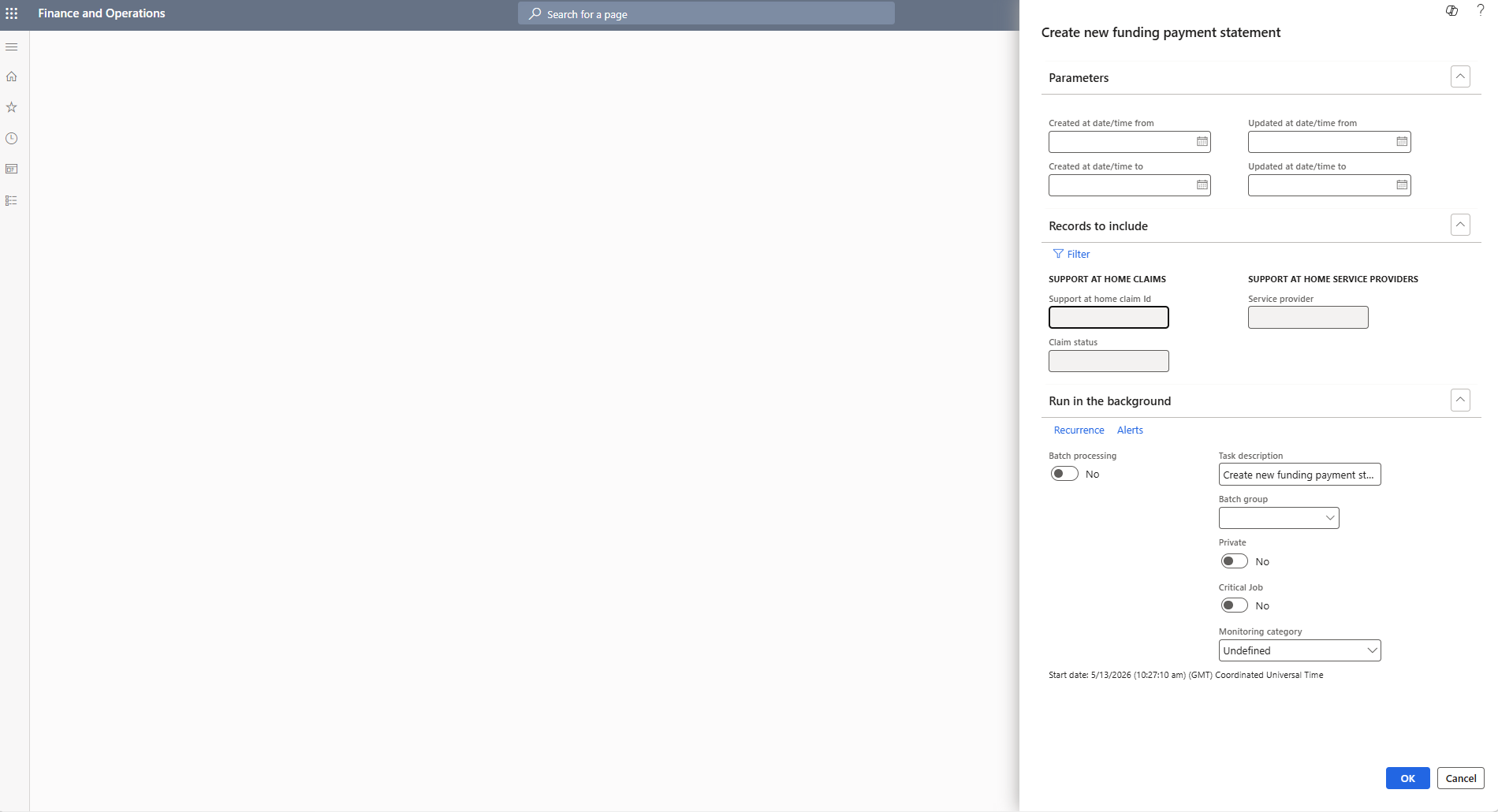1498x812 pixels.
Task: Collapse the Records to include section
Action: (x=1460, y=225)
